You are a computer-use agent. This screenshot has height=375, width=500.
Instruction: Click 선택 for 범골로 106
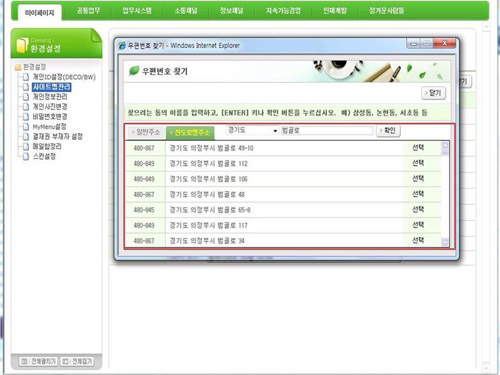pyautogui.click(x=418, y=178)
